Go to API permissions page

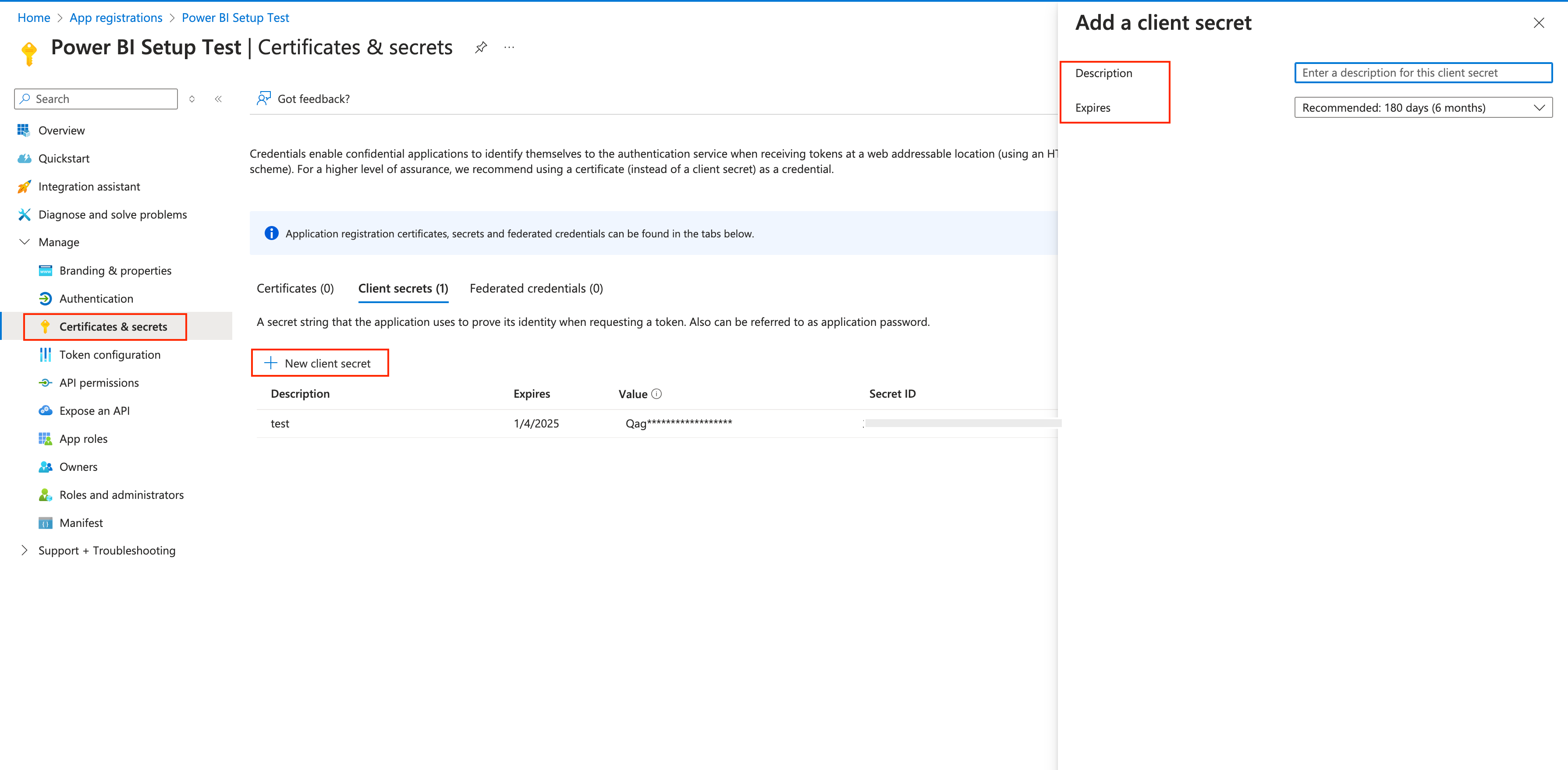pos(99,382)
